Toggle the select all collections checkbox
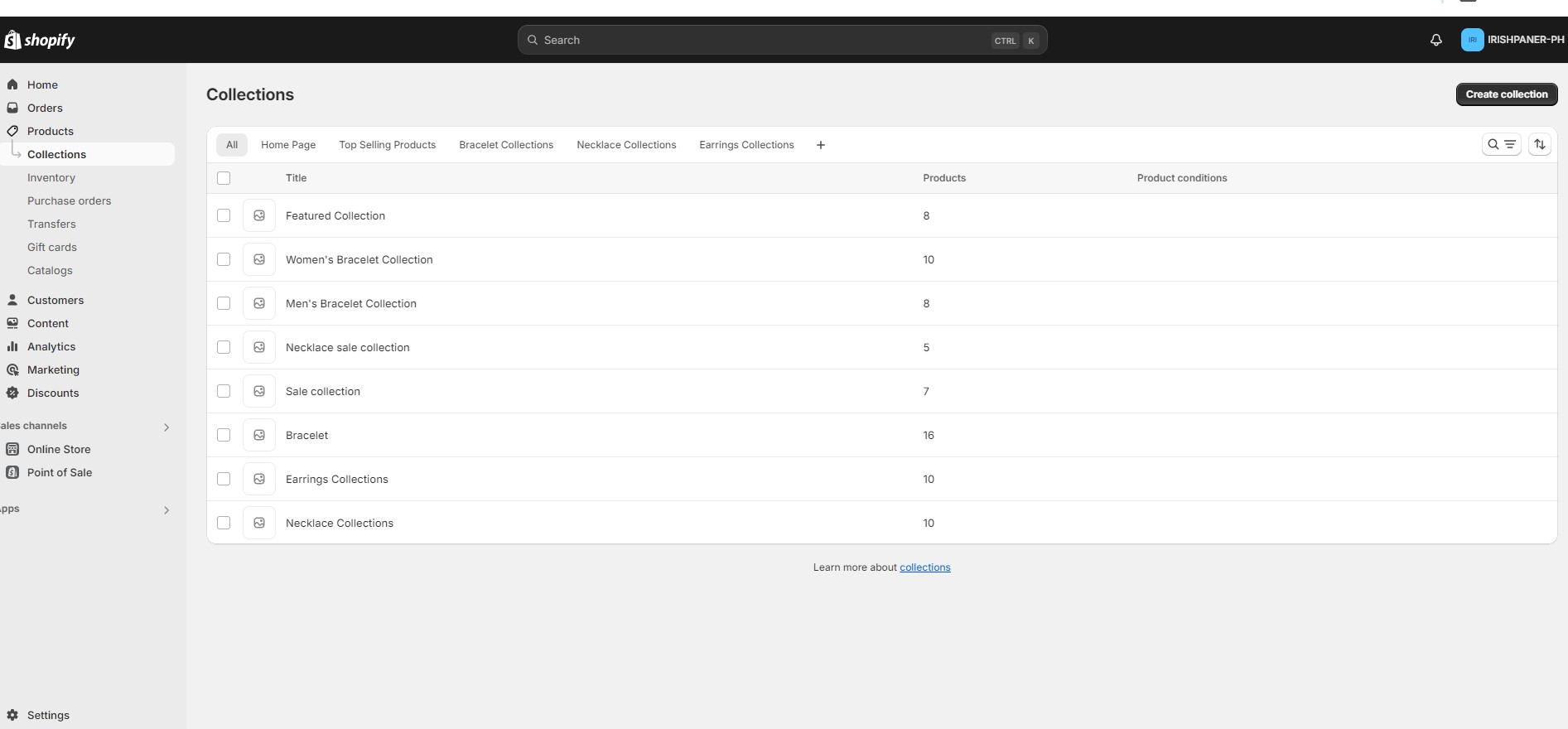 224,178
